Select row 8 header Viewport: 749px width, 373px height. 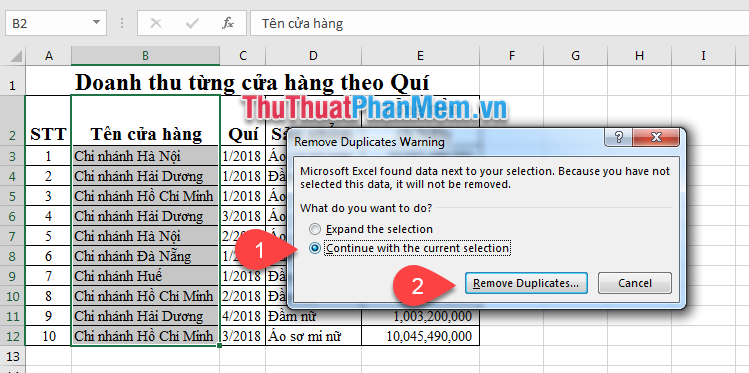12,256
